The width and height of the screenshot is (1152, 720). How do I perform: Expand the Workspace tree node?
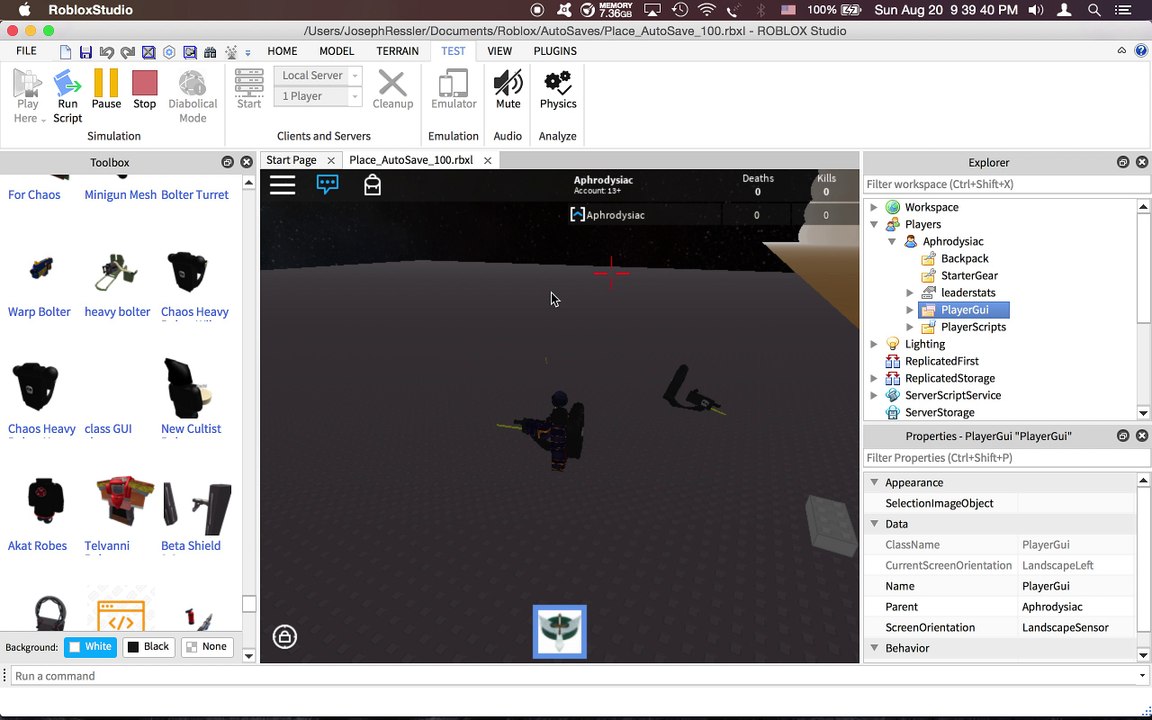pyautogui.click(x=874, y=207)
